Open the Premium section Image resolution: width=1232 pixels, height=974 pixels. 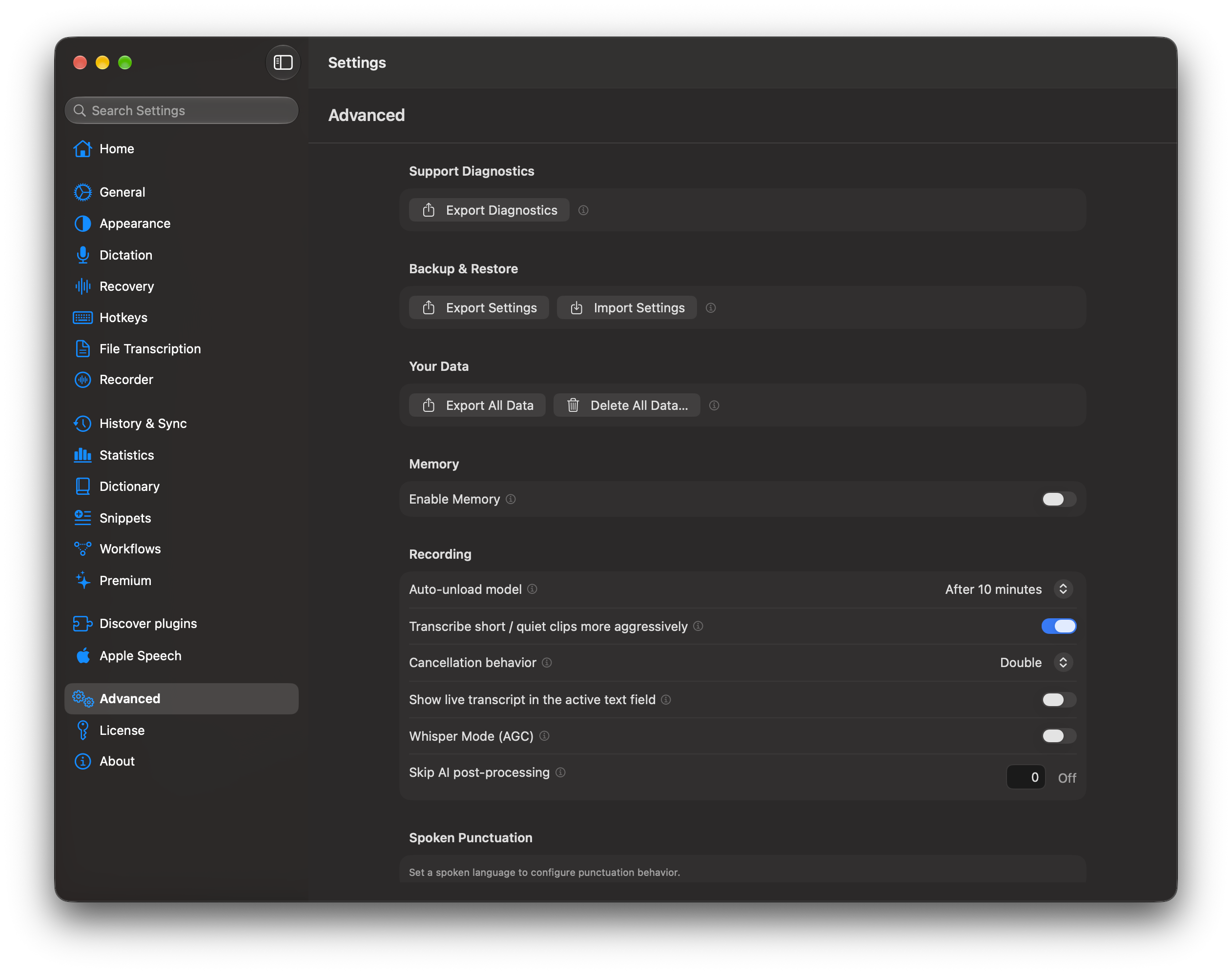182,581
